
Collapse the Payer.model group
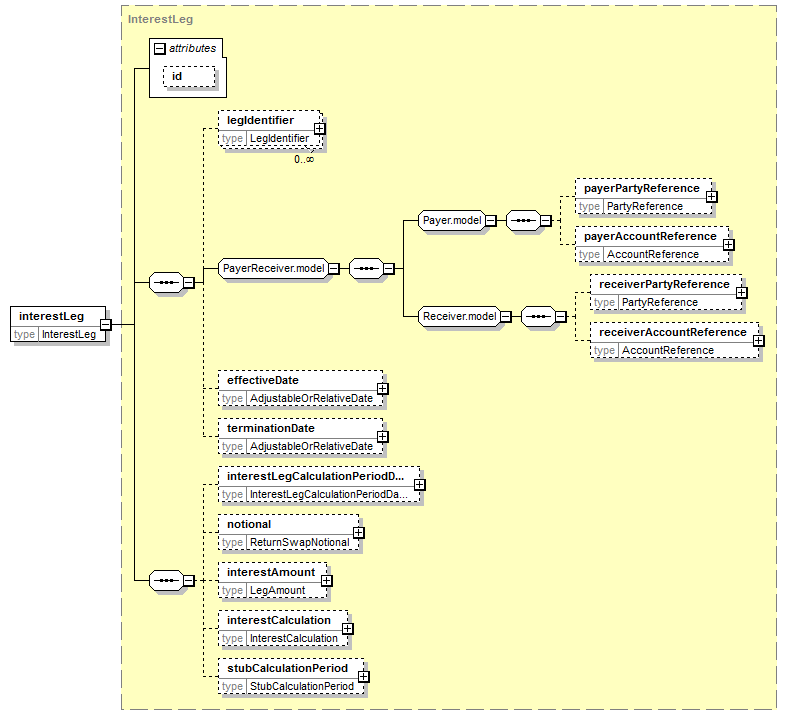(x=491, y=220)
